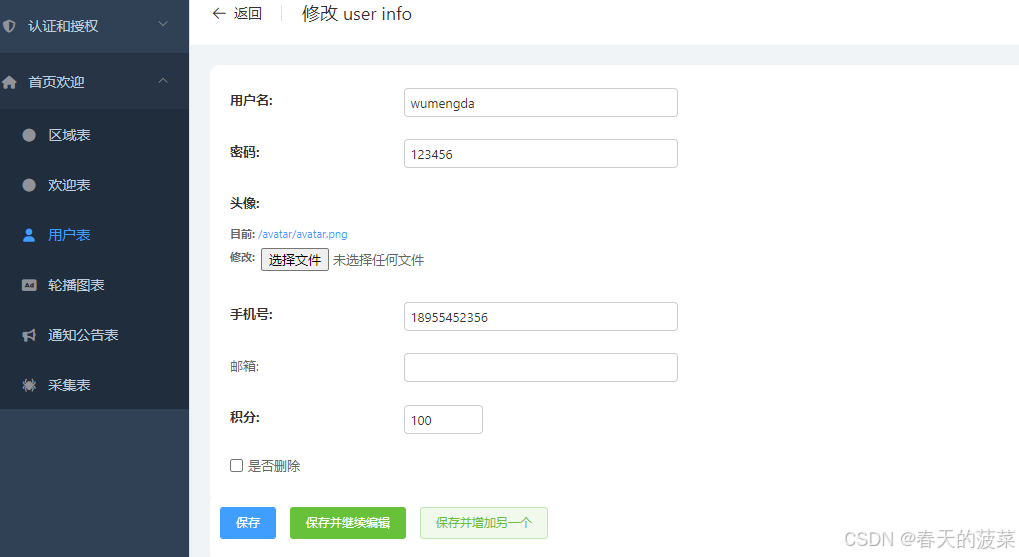Click the circle icon next to 区域表
The width and height of the screenshot is (1019, 557).
[x=29, y=135]
